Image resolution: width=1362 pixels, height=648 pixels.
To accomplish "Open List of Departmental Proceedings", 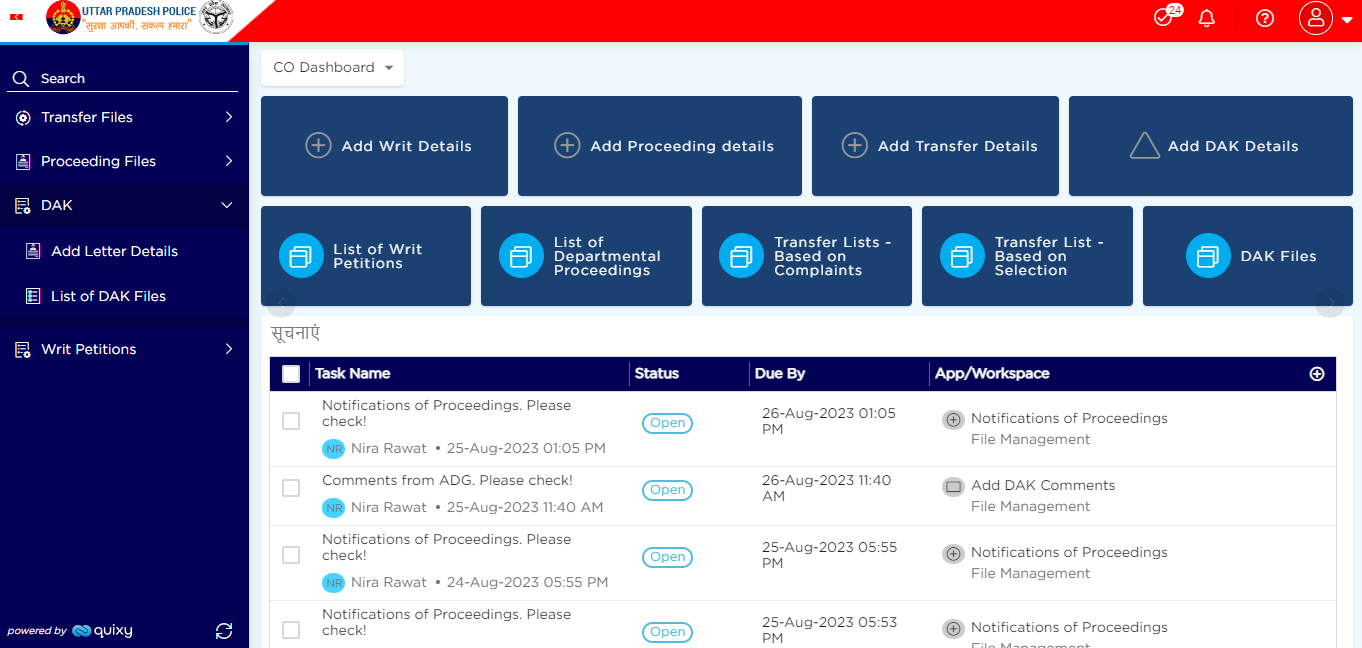I will (x=586, y=255).
